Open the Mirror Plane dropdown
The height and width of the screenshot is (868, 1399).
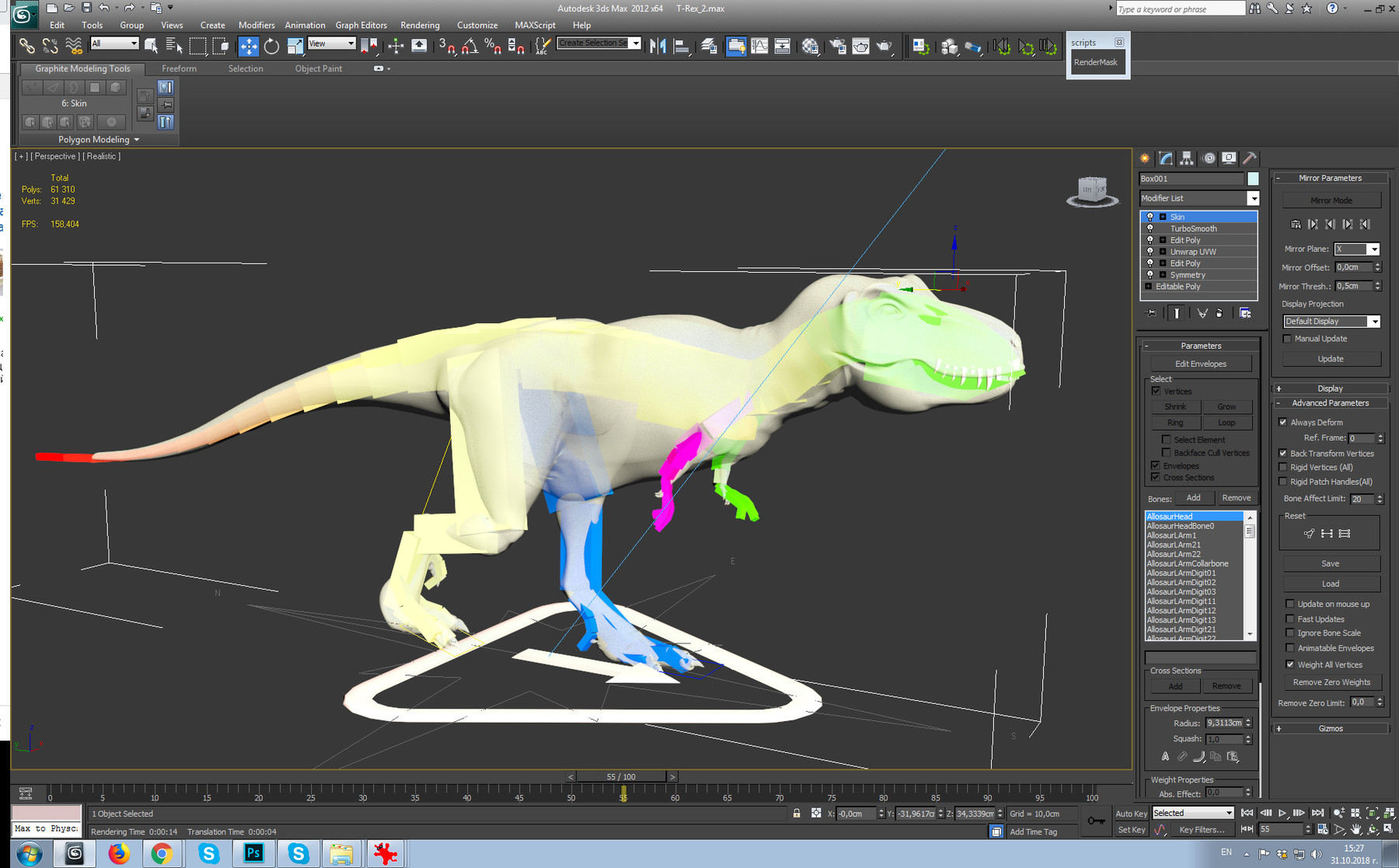(x=1373, y=249)
